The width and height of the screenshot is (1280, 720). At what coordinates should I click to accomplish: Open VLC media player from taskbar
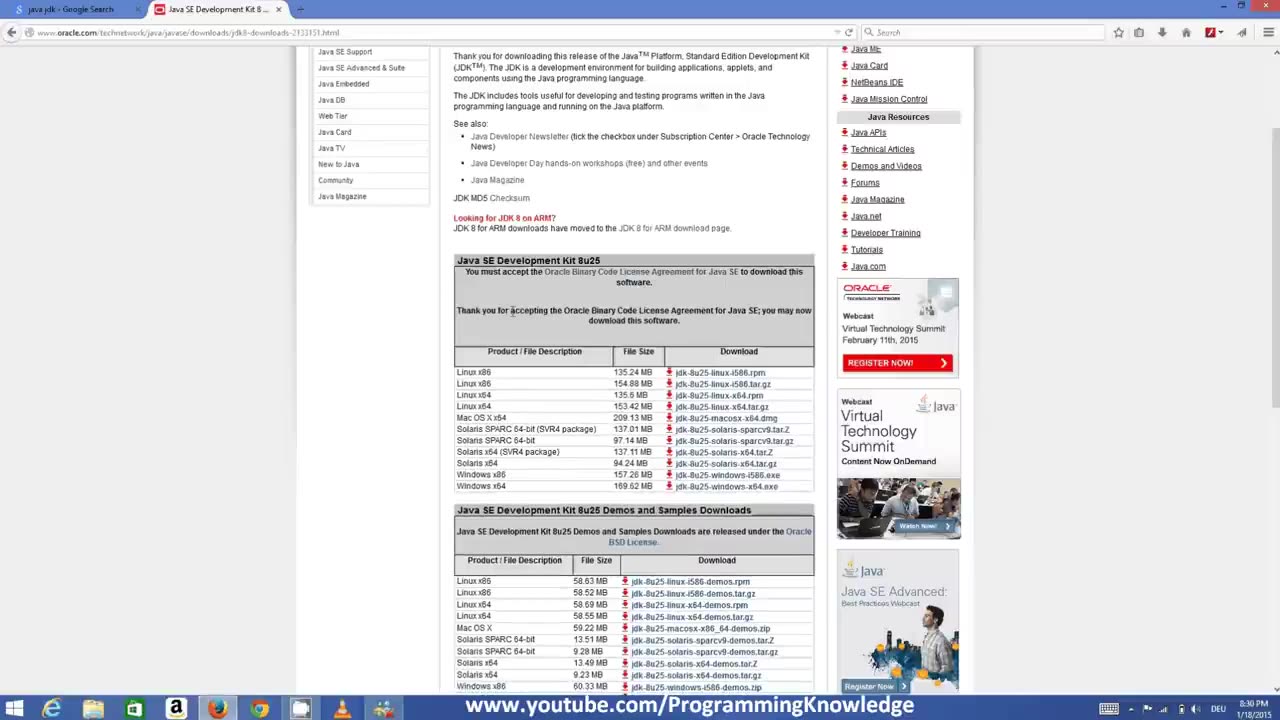342,709
